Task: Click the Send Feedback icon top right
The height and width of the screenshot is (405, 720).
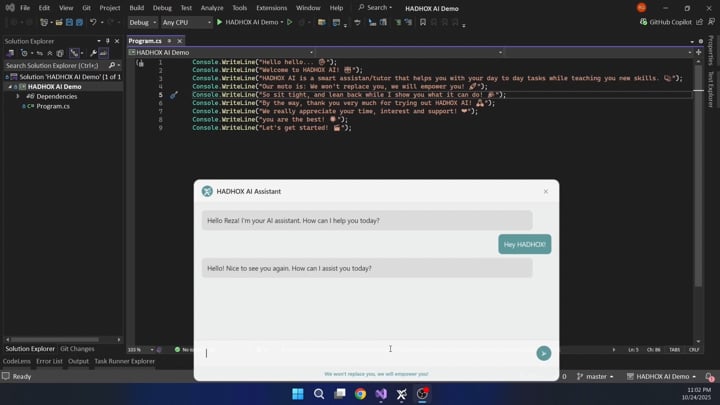Action: 711,22
